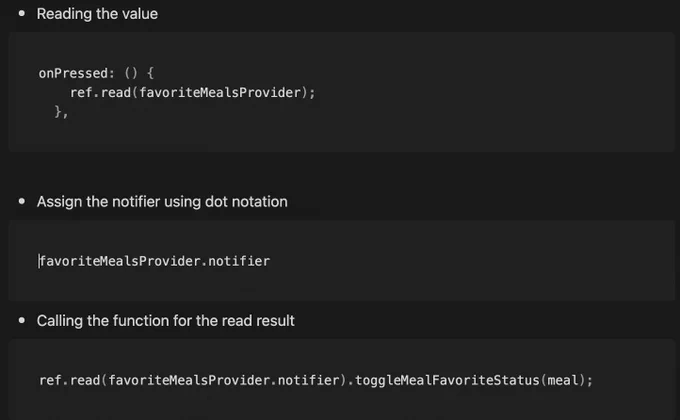This screenshot has width=680, height=420.
Task: Click the 'onPressed: () {' code line
Action: 96,73
